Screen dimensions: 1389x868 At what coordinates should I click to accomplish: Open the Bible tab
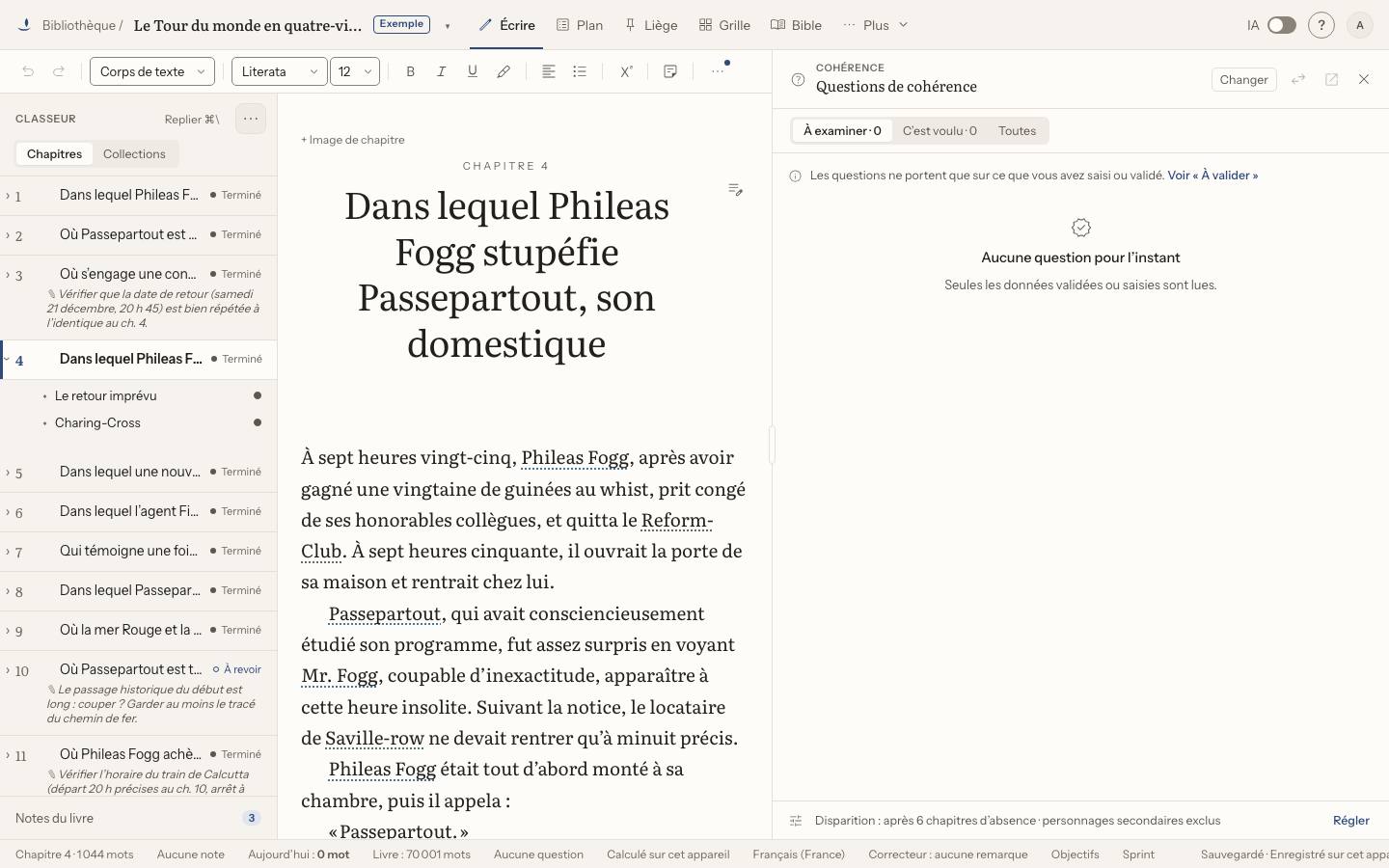(x=797, y=25)
